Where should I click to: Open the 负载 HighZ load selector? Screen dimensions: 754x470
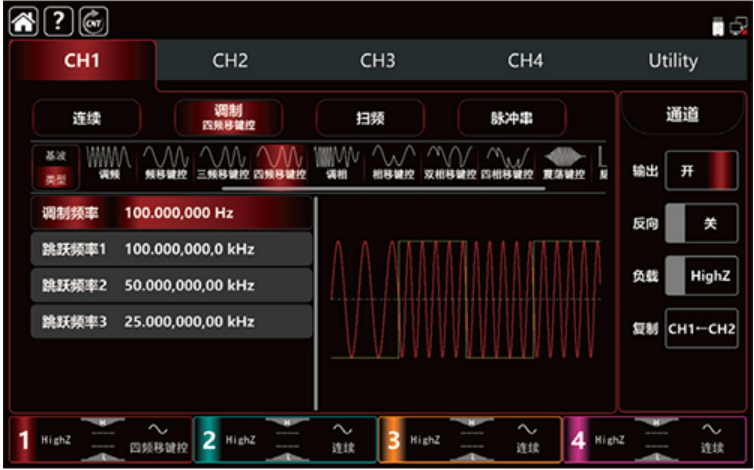coord(700,275)
